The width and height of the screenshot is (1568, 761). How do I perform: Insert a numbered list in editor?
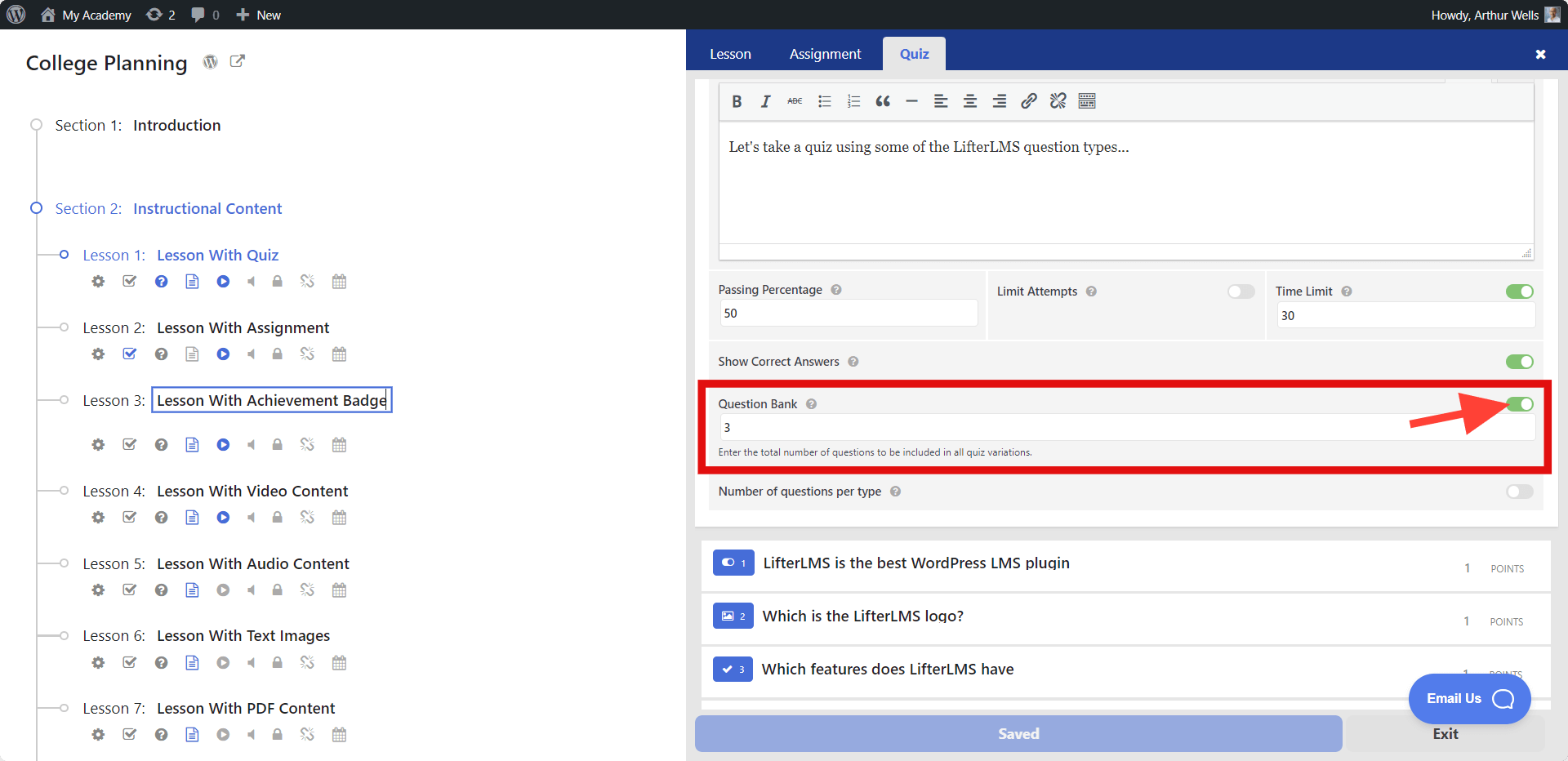[x=853, y=101]
